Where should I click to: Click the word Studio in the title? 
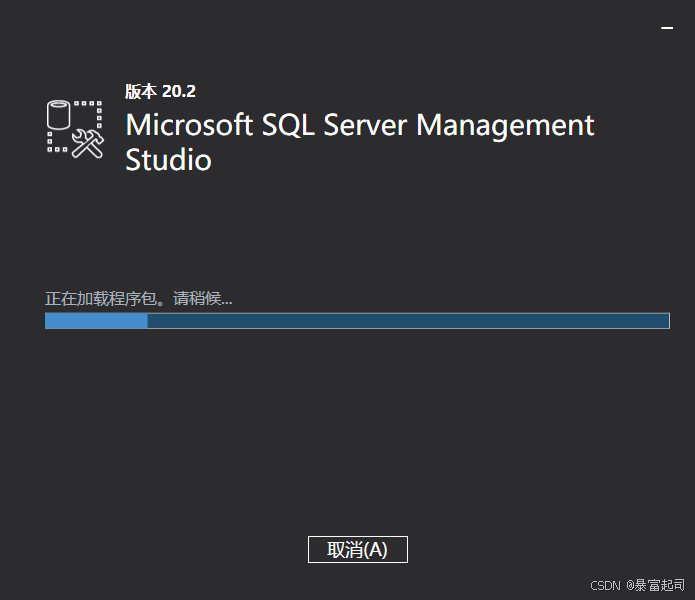tap(168, 160)
